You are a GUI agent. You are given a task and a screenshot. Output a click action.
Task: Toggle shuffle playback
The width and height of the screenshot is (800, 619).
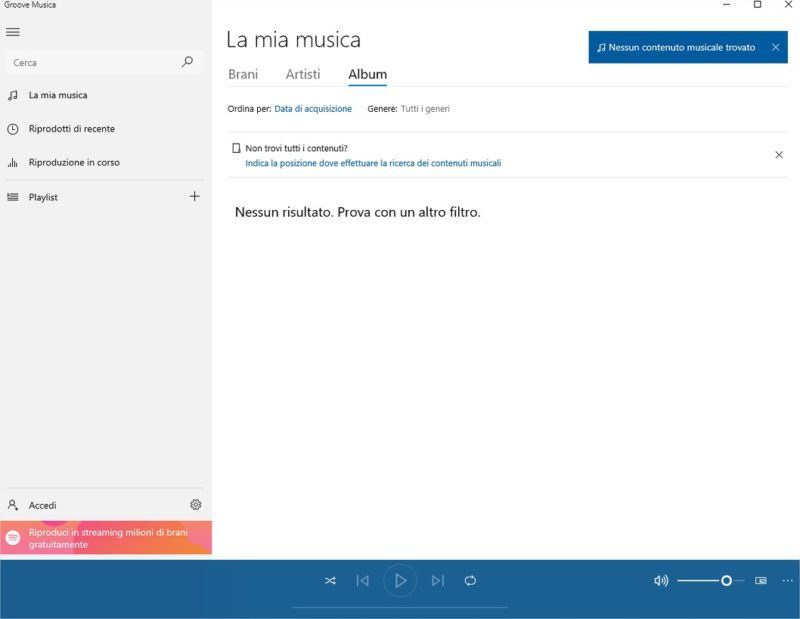pos(330,580)
